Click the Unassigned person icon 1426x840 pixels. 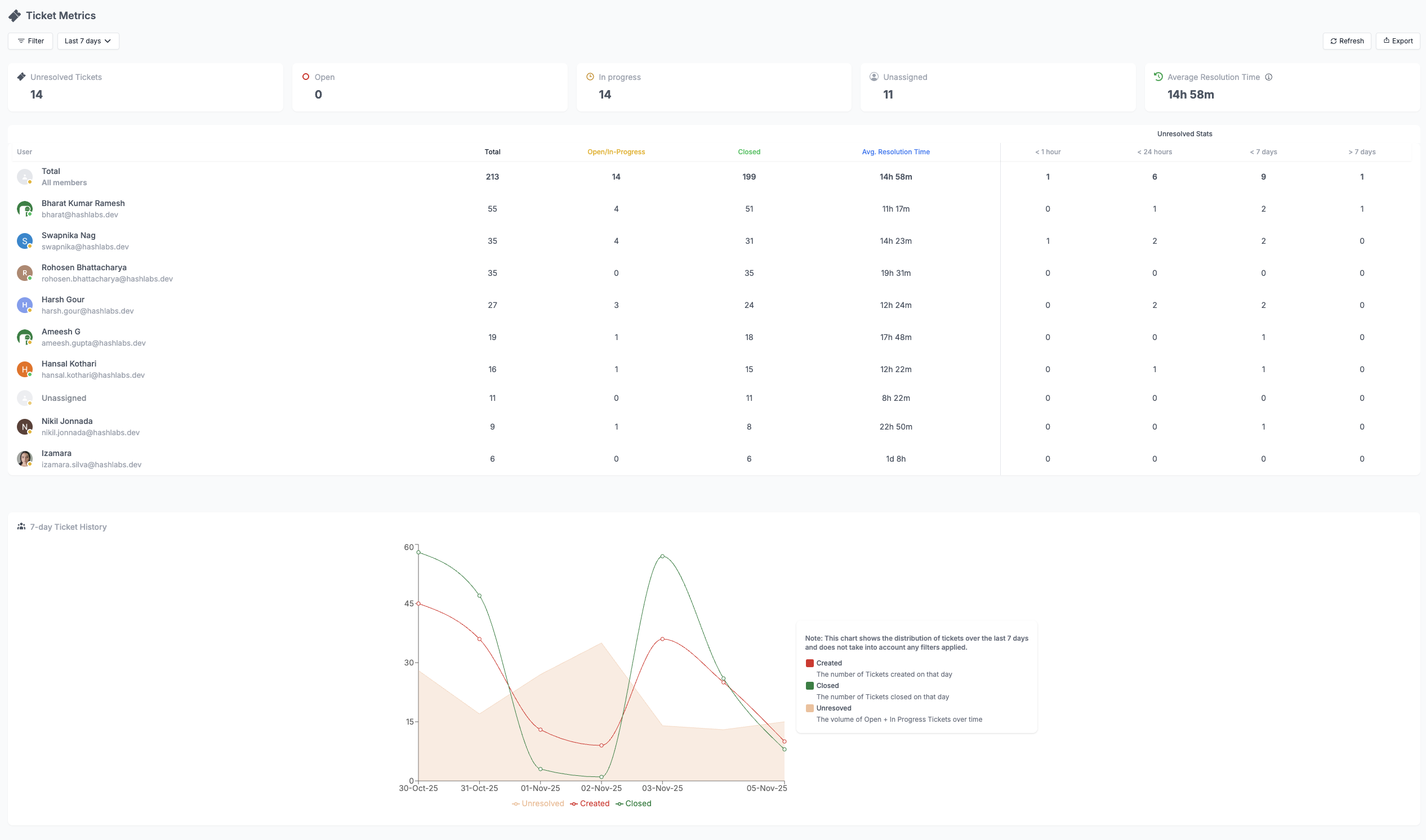tap(874, 77)
